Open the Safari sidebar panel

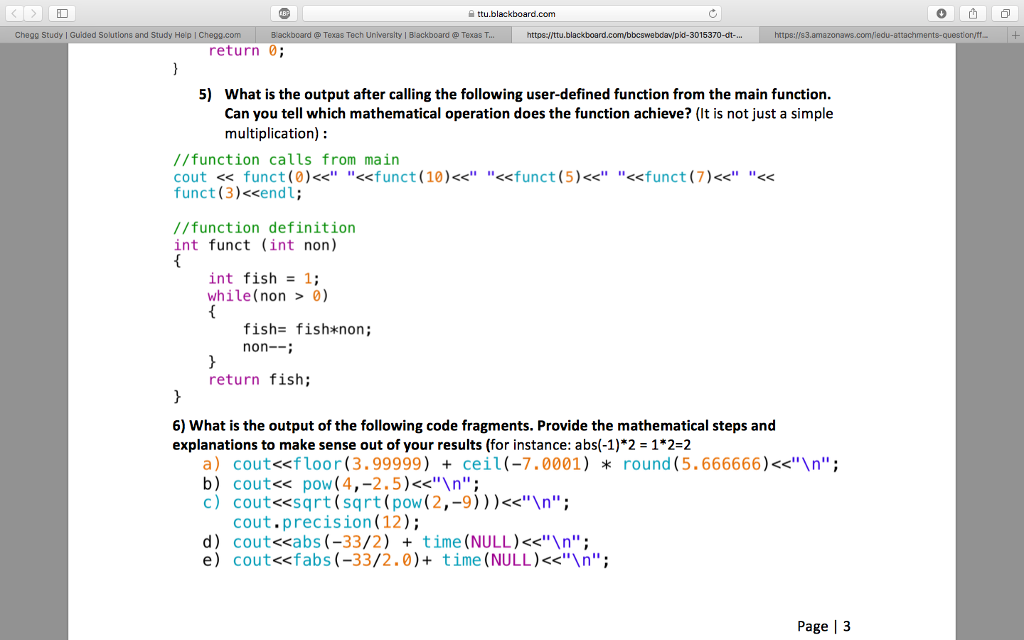click(x=62, y=14)
